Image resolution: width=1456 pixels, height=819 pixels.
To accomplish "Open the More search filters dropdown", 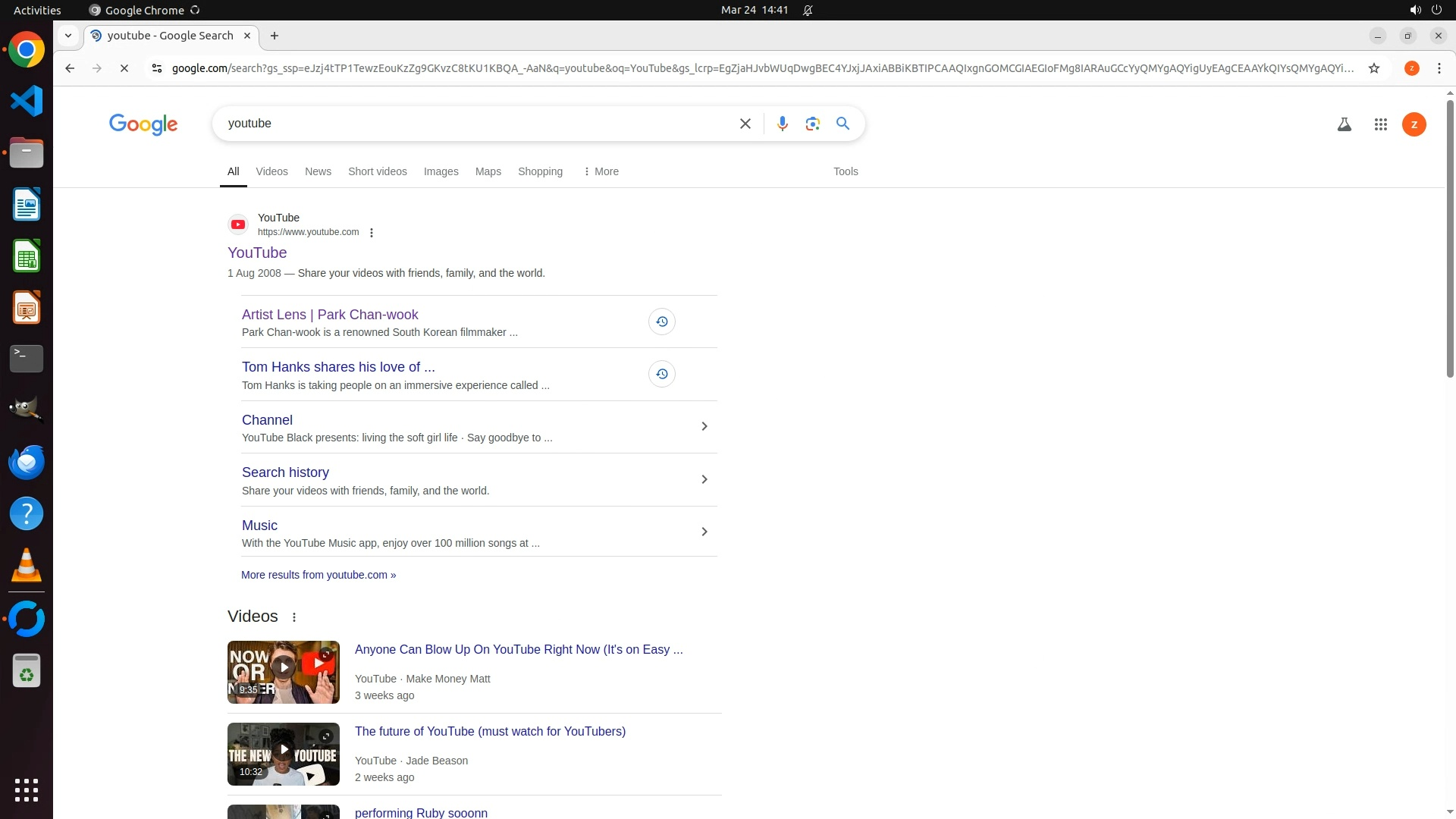I will click(x=601, y=171).
